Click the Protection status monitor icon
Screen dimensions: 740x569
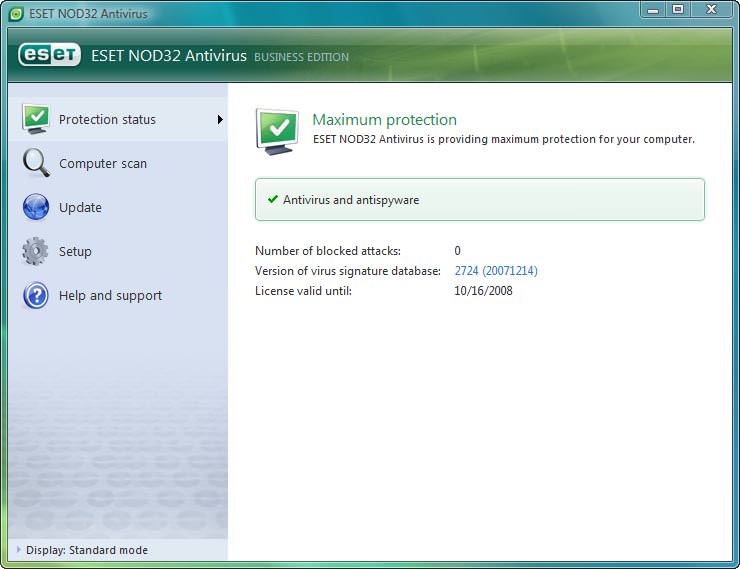tap(36, 119)
